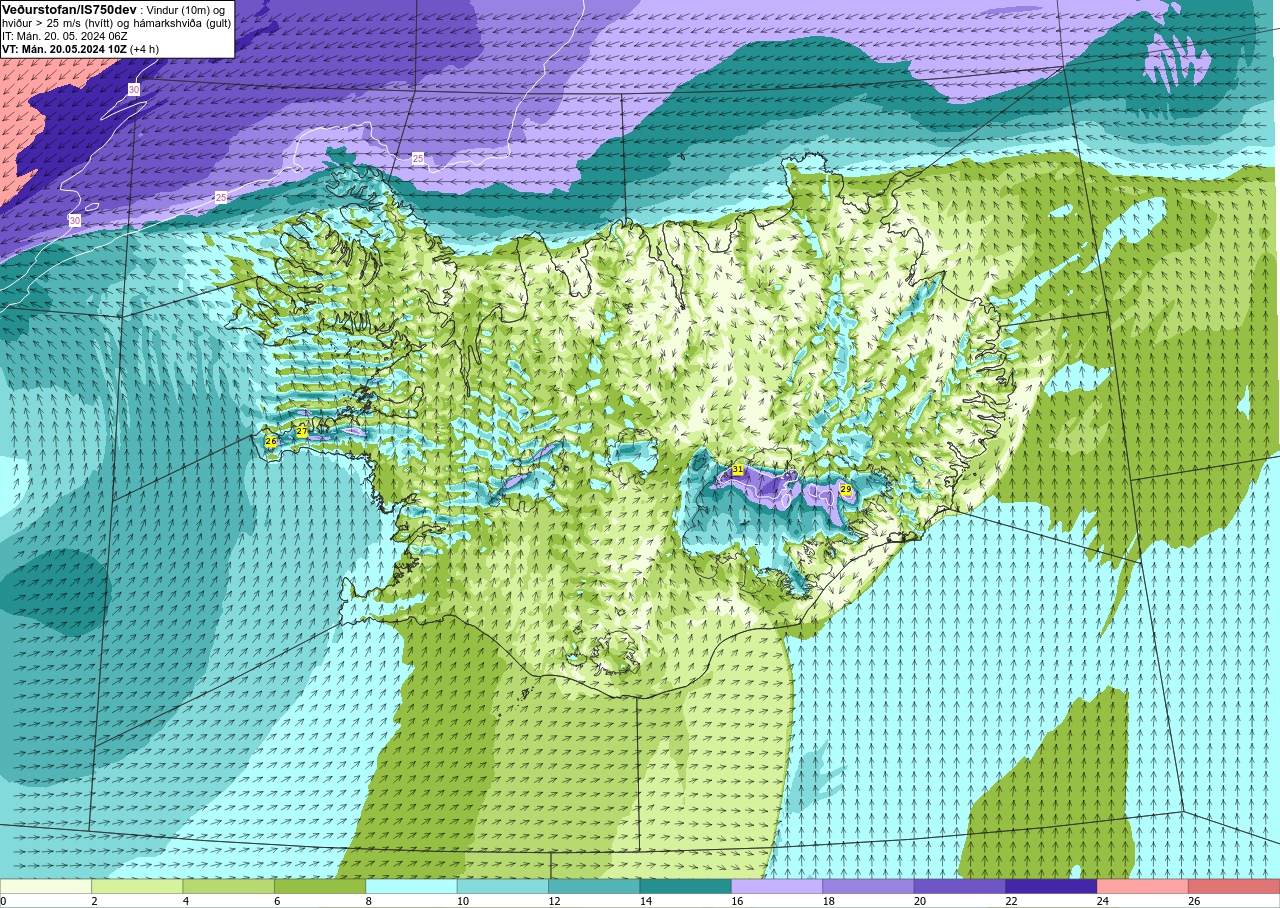
Task: Select the "VT: Mán. 20.05.2024 10Z" valid time
Action: click(63, 49)
